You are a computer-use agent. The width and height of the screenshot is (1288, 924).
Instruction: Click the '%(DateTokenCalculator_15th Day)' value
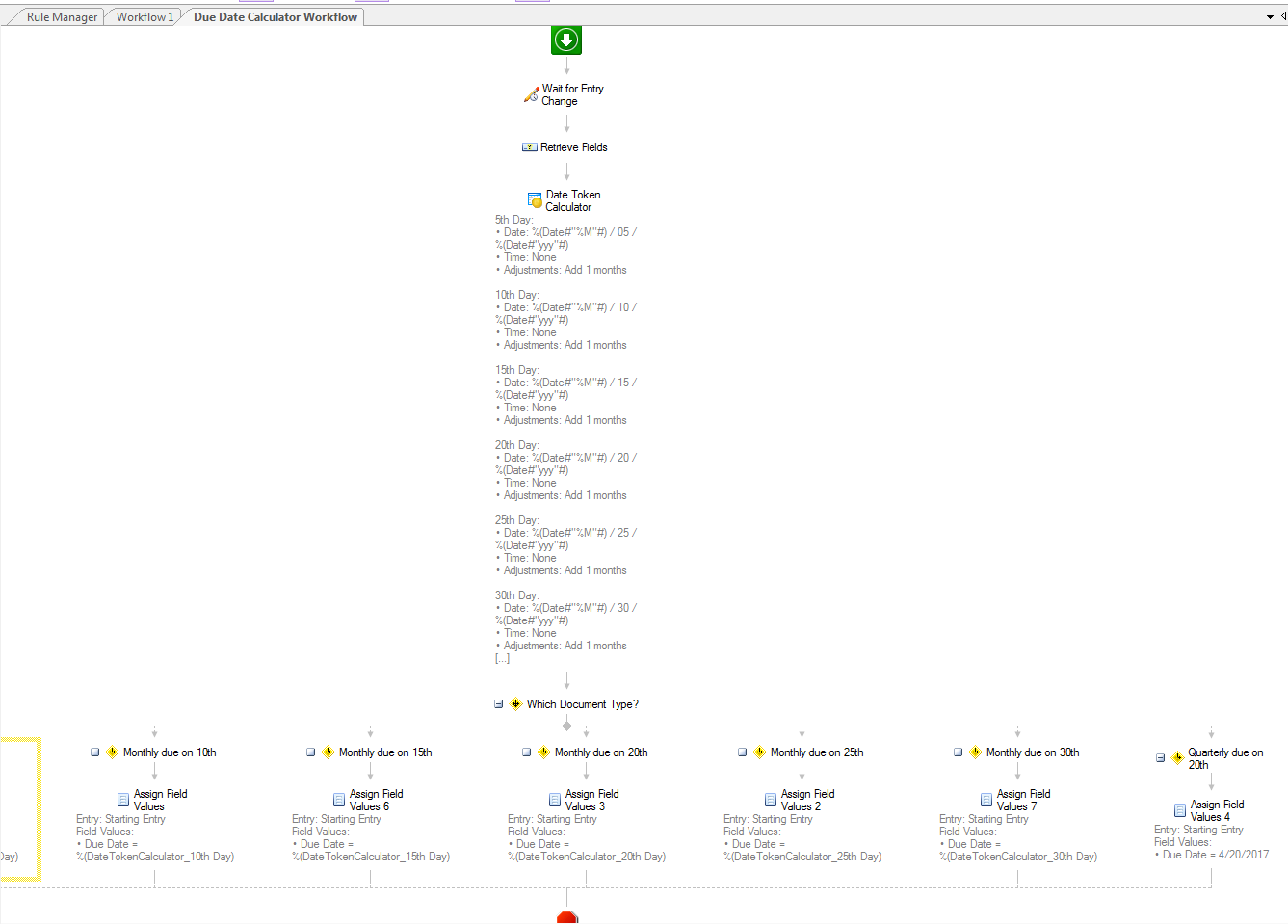pyautogui.click(x=371, y=857)
